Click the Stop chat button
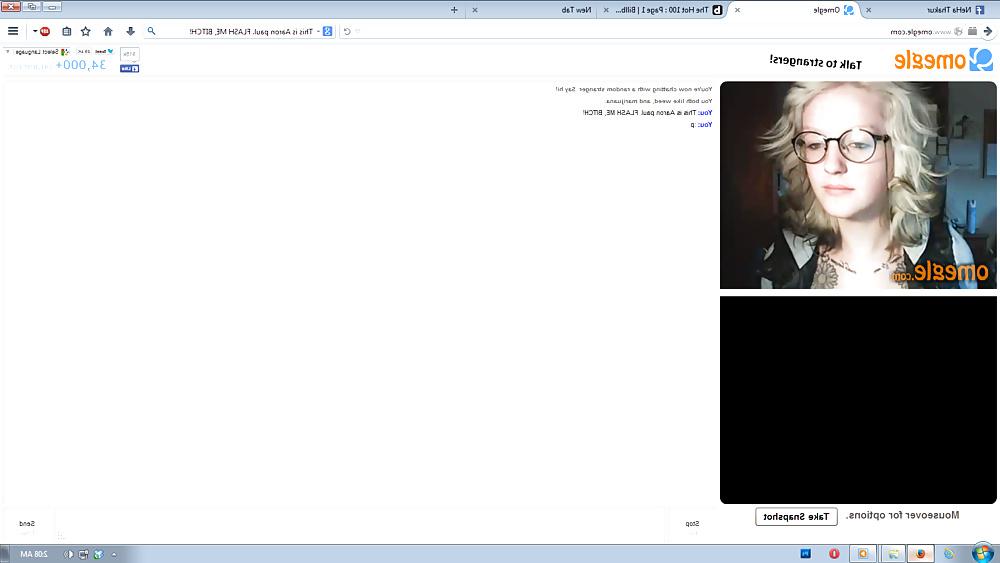Image resolution: width=1000 pixels, height=563 pixels. (x=692, y=525)
